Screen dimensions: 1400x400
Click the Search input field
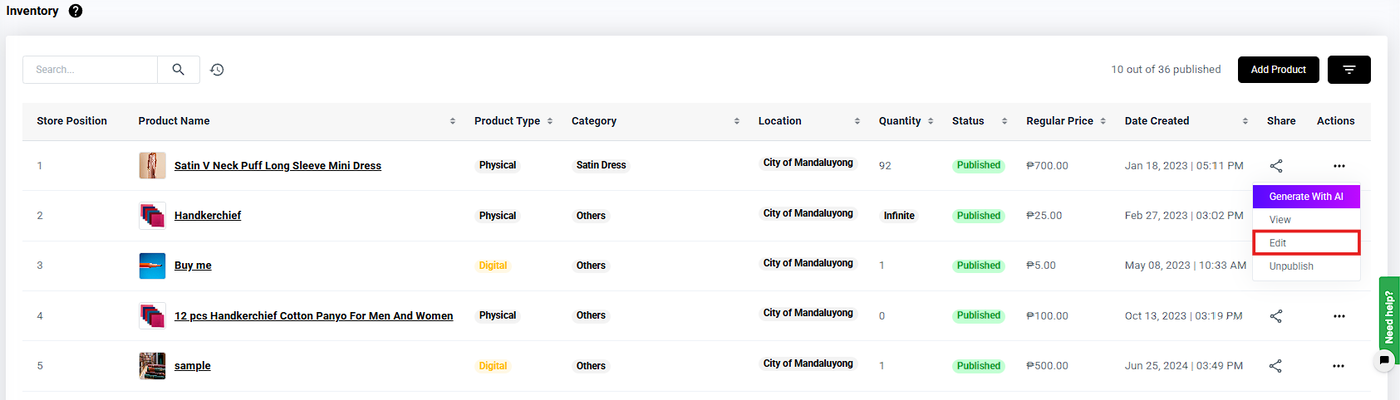90,70
